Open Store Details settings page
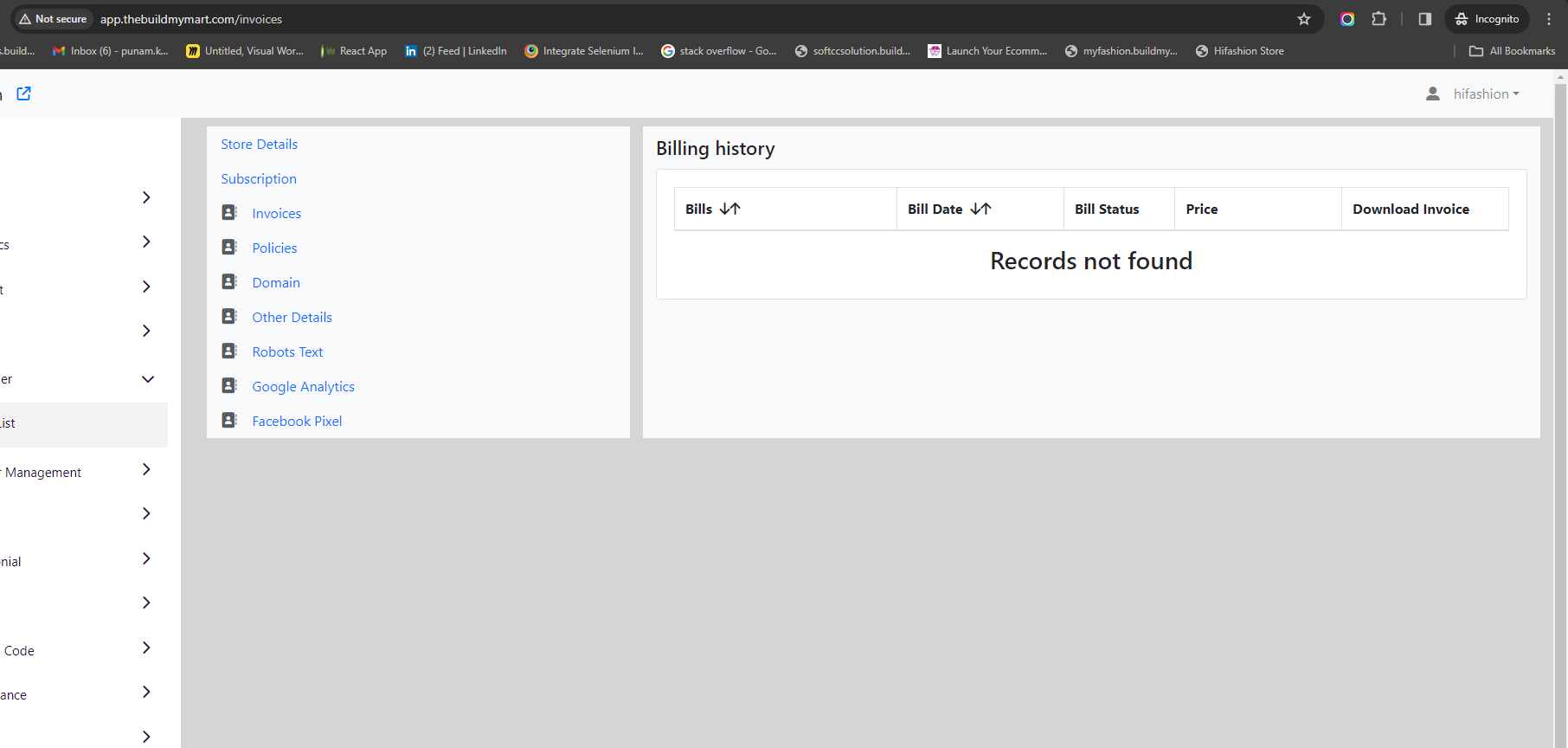Image resolution: width=1568 pixels, height=748 pixels. click(x=259, y=144)
